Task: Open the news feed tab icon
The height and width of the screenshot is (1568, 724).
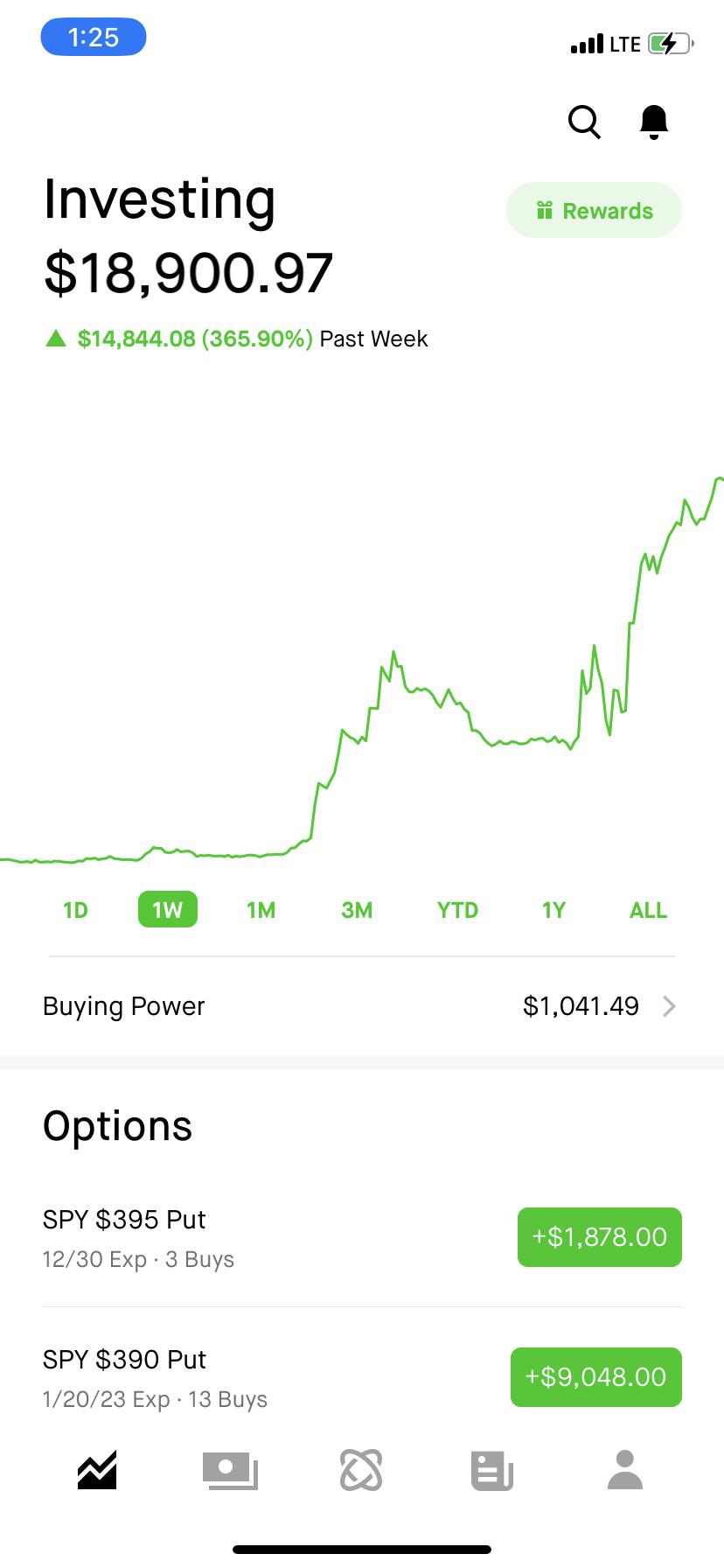Action: (492, 1470)
